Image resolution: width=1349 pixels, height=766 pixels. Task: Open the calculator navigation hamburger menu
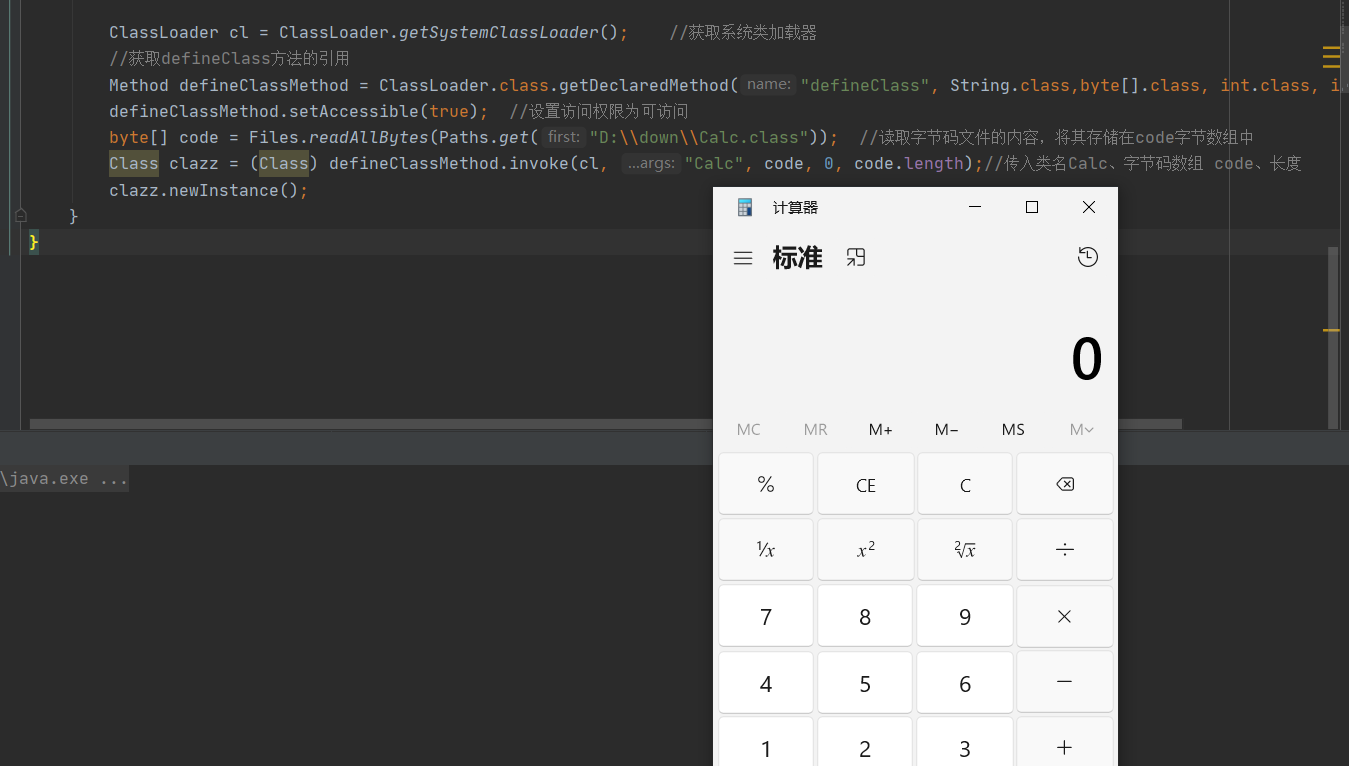click(742, 258)
